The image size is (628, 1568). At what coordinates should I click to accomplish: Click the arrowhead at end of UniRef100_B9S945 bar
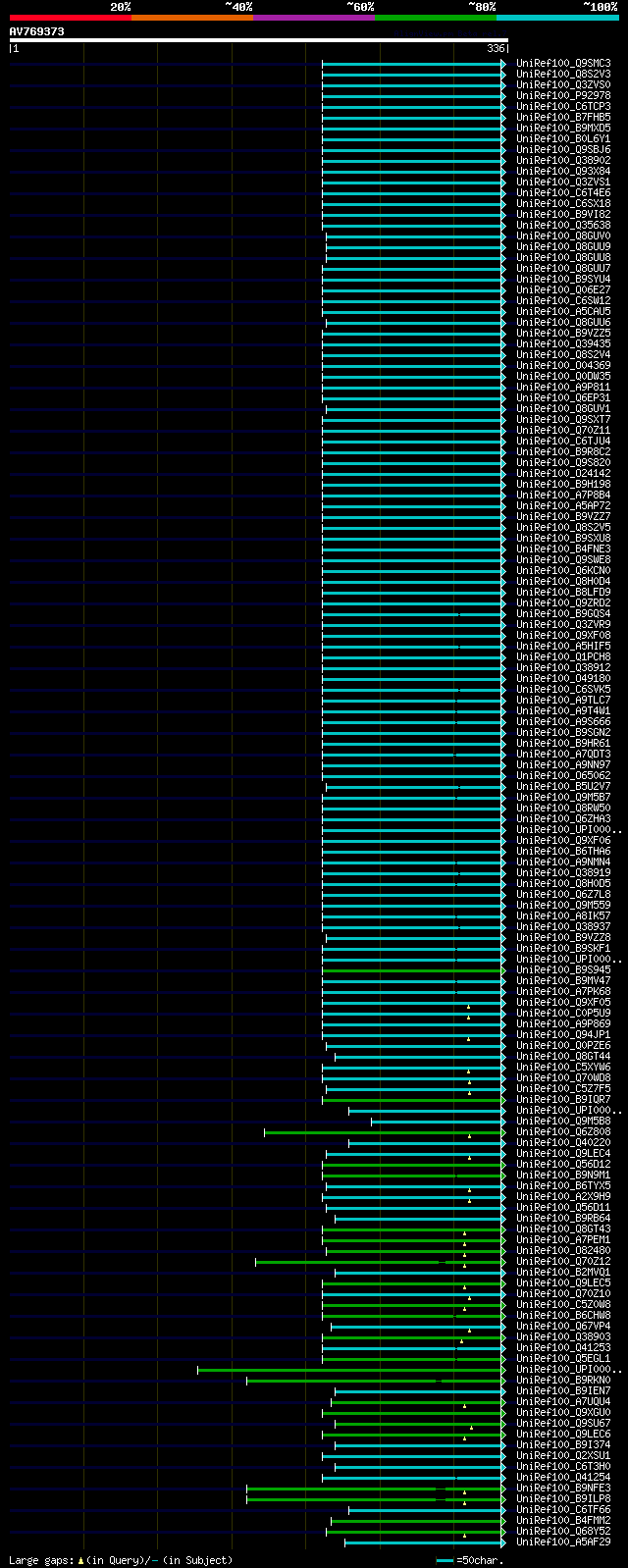coord(504,970)
